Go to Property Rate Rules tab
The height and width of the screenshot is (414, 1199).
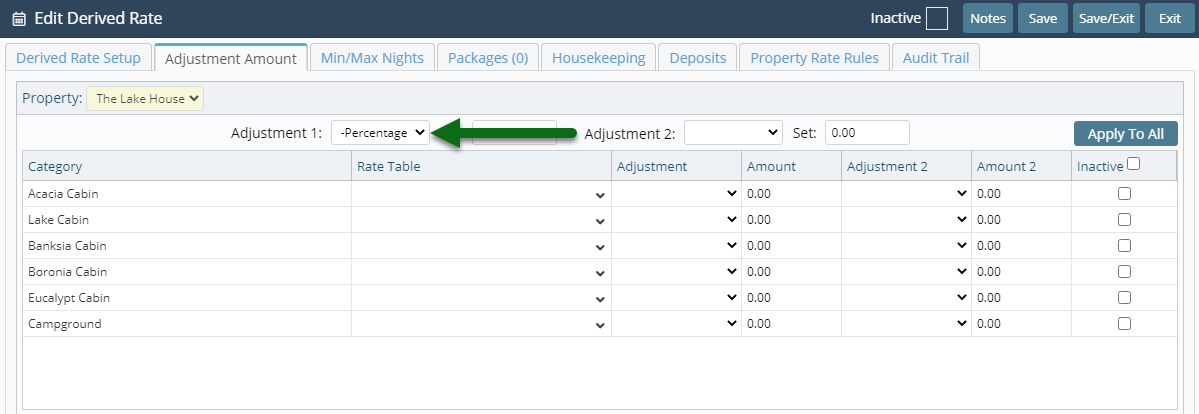point(814,57)
